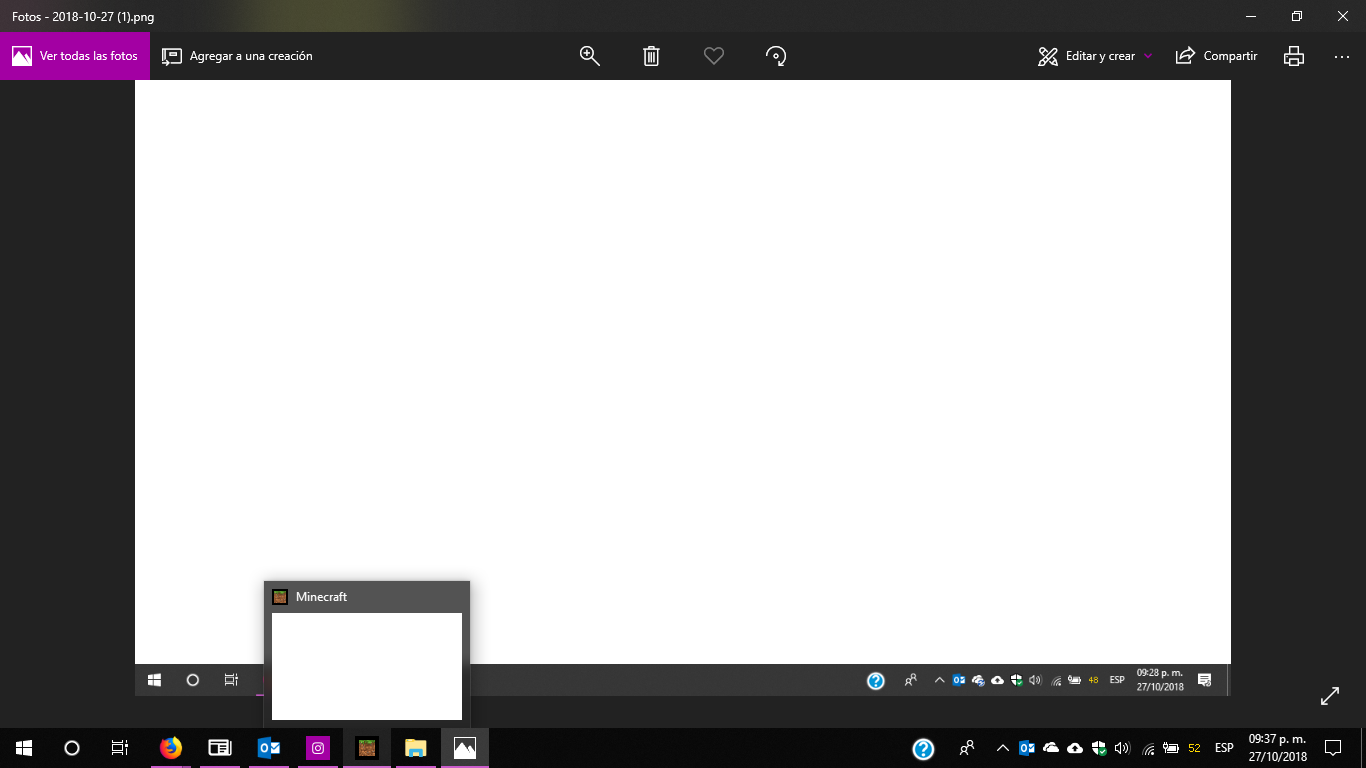Show hidden tray icons chevron on bottom taskbar
Viewport: 1366px width, 768px height.
click(1002, 748)
